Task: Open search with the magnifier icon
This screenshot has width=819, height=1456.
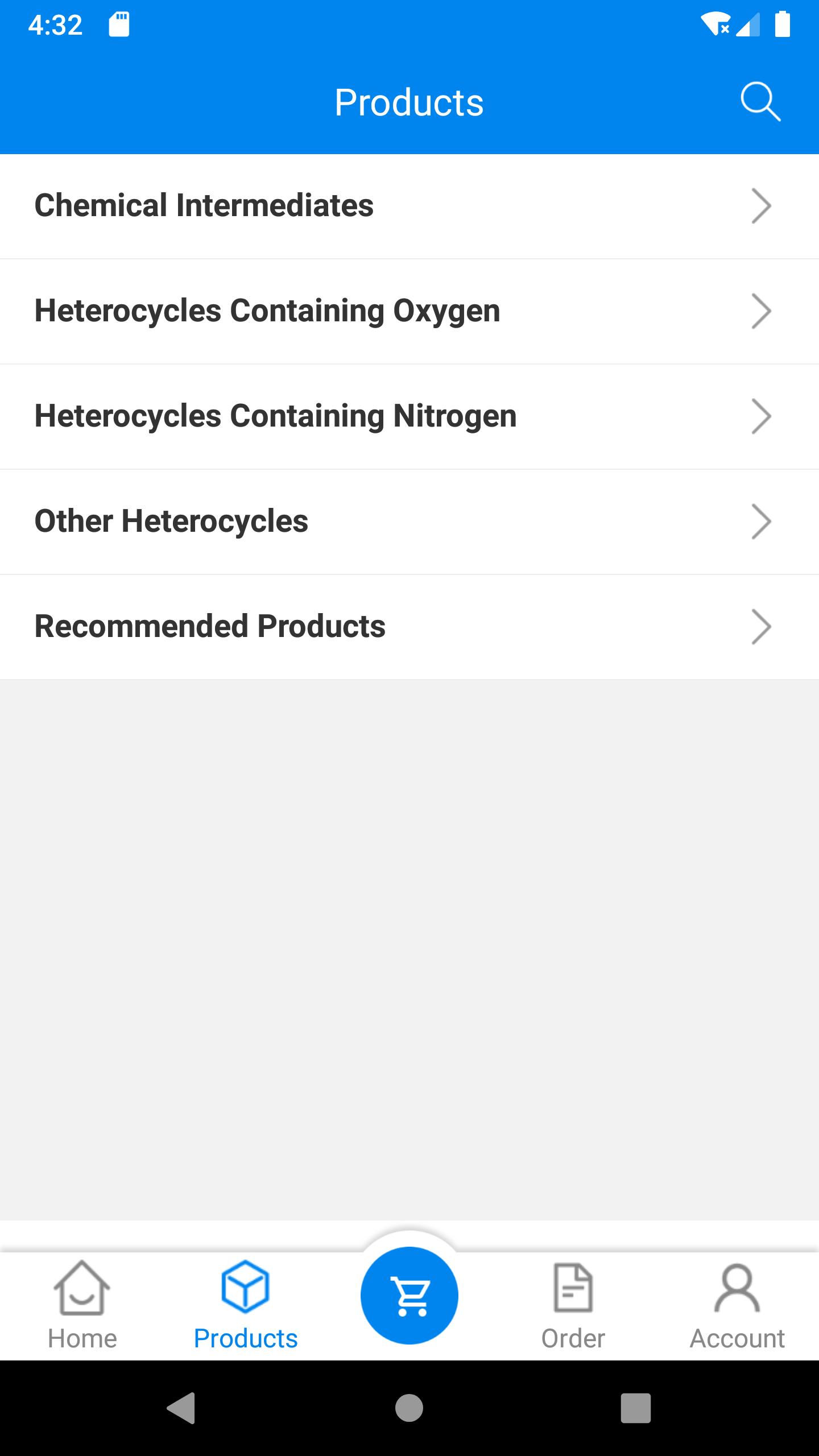Action: click(760, 102)
